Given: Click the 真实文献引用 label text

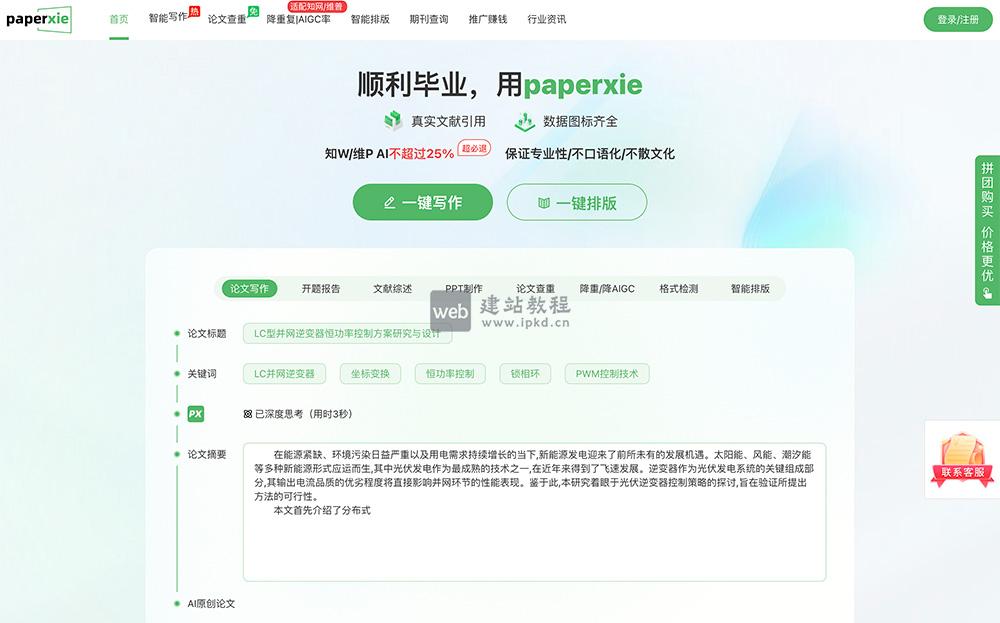Looking at the screenshot, I should point(448,121).
